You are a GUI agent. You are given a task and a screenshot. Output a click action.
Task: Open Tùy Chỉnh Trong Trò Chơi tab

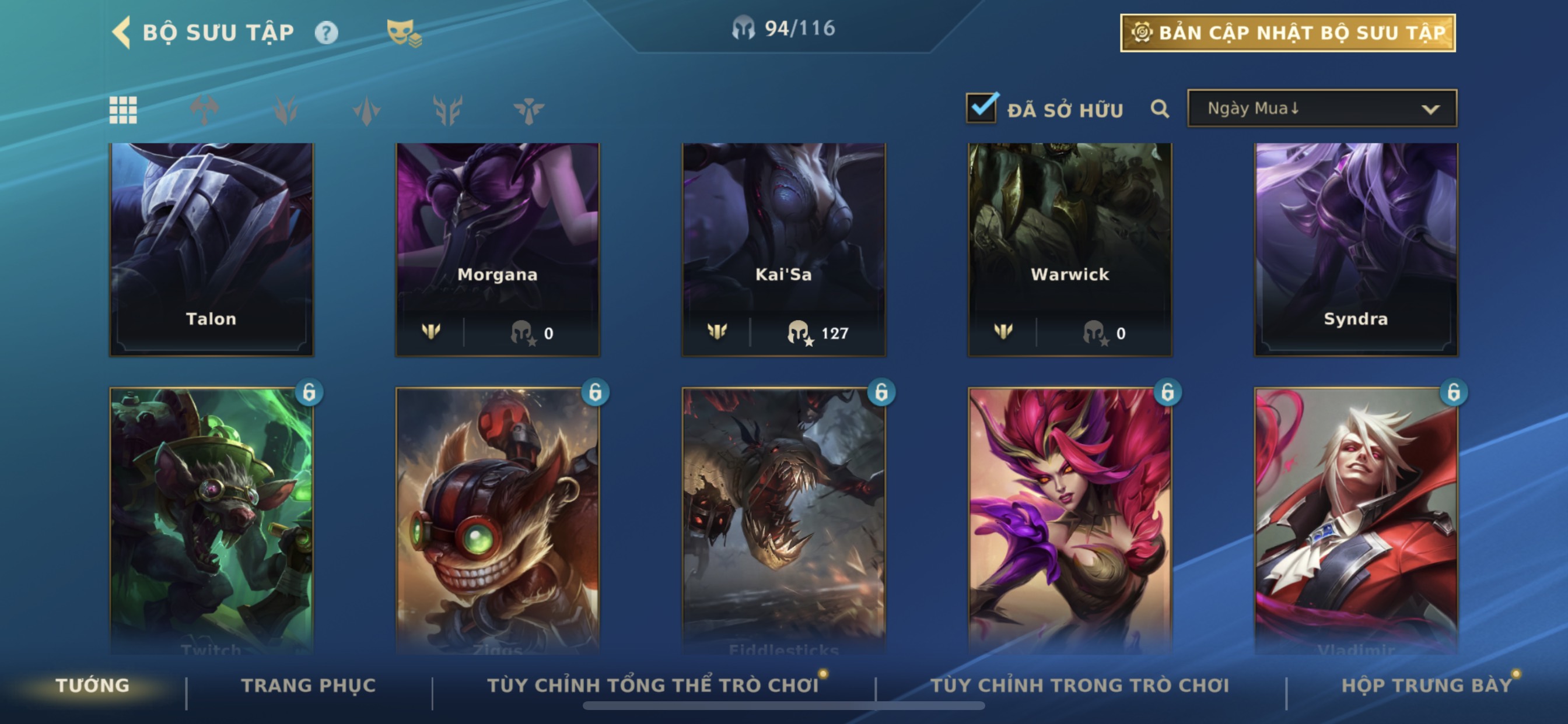(x=1080, y=686)
